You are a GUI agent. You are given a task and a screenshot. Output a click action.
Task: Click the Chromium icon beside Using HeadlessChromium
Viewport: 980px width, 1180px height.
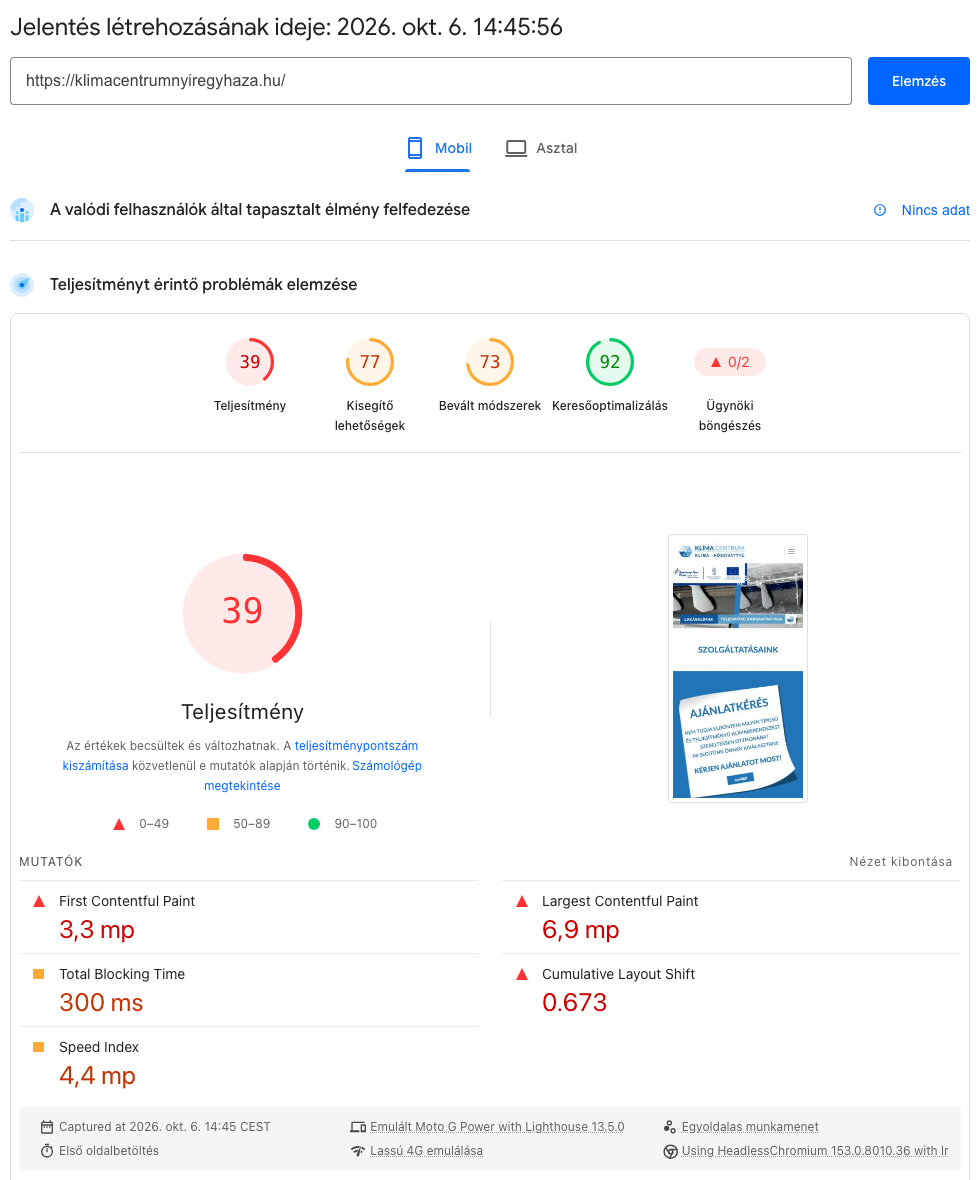click(670, 1151)
